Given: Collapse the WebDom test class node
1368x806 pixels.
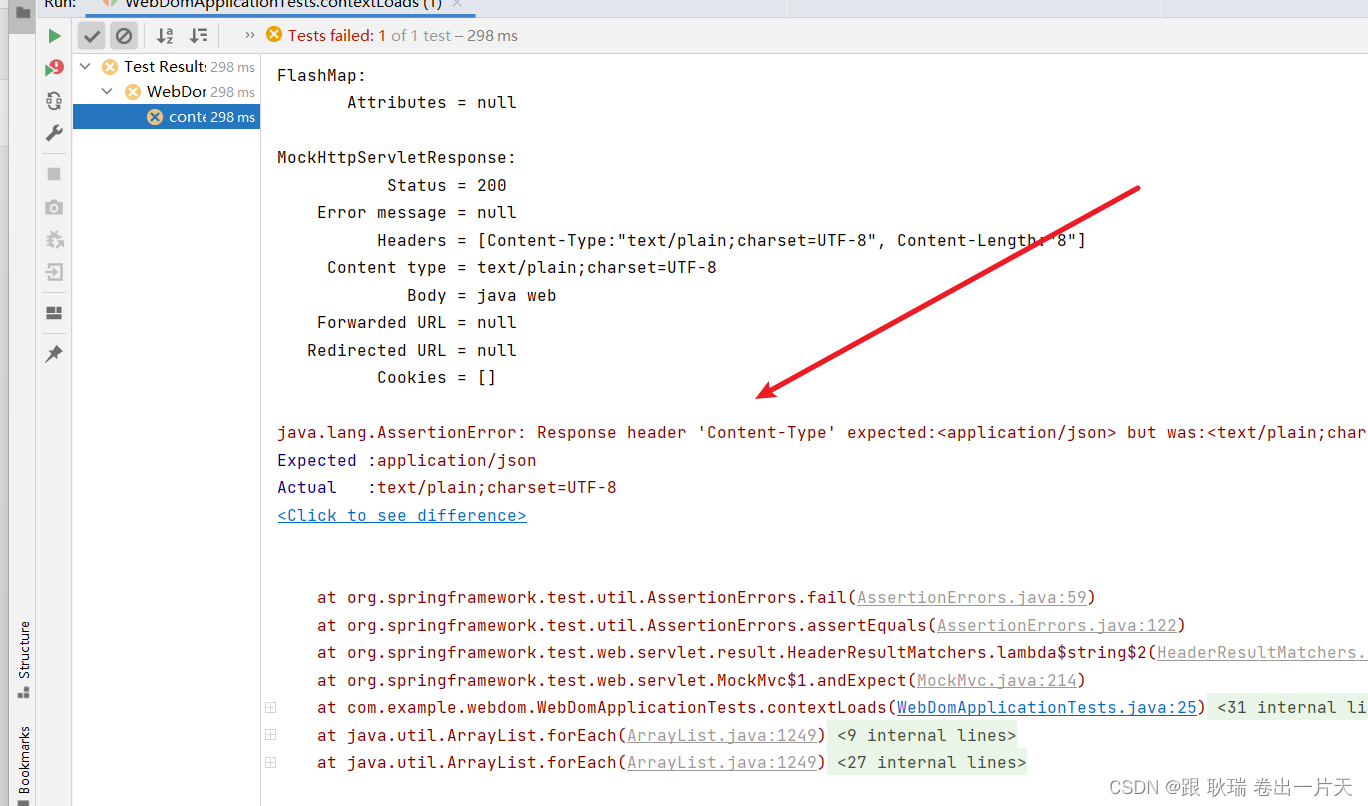Looking at the screenshot, I should point(108,92).
